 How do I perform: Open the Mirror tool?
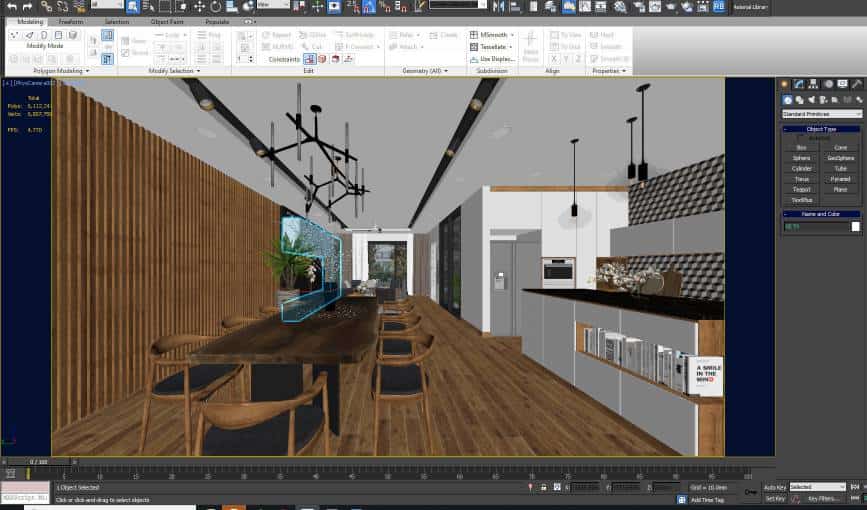(x=498, y=7)
